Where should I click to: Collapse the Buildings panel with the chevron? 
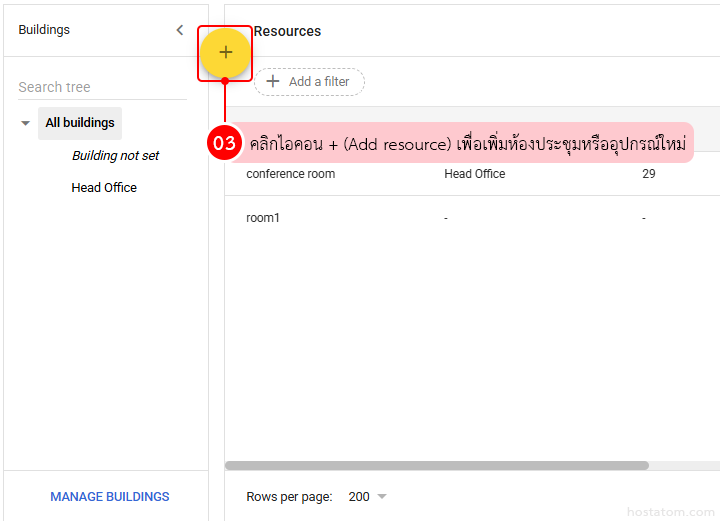point(180,30)
